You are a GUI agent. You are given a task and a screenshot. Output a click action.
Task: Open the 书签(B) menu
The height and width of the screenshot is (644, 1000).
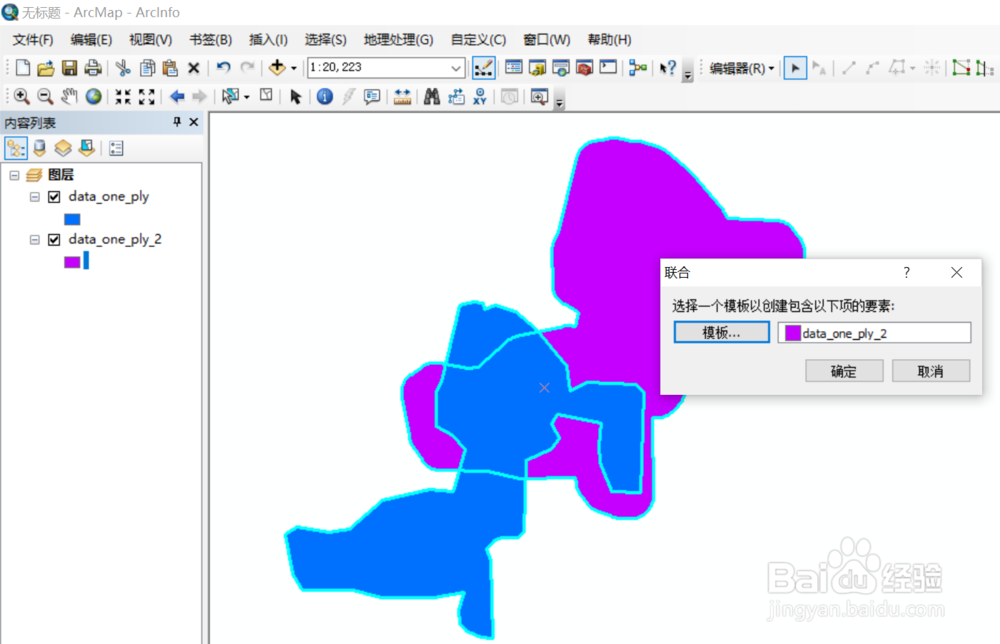pos(210,40)
